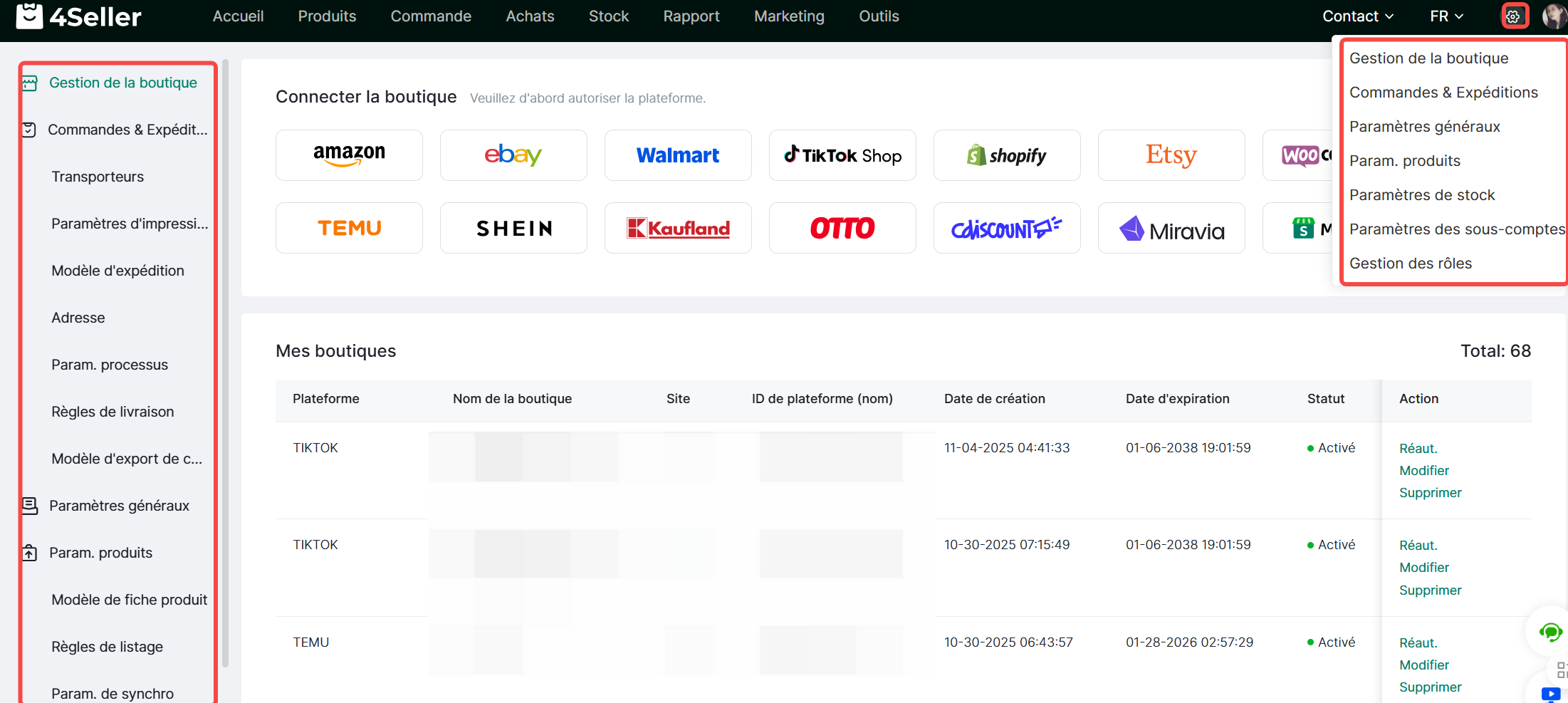The height and width of the screenshot is (703, 1568).
Task: Pick the Kaufland platform tile
Action: pos(678,228)
